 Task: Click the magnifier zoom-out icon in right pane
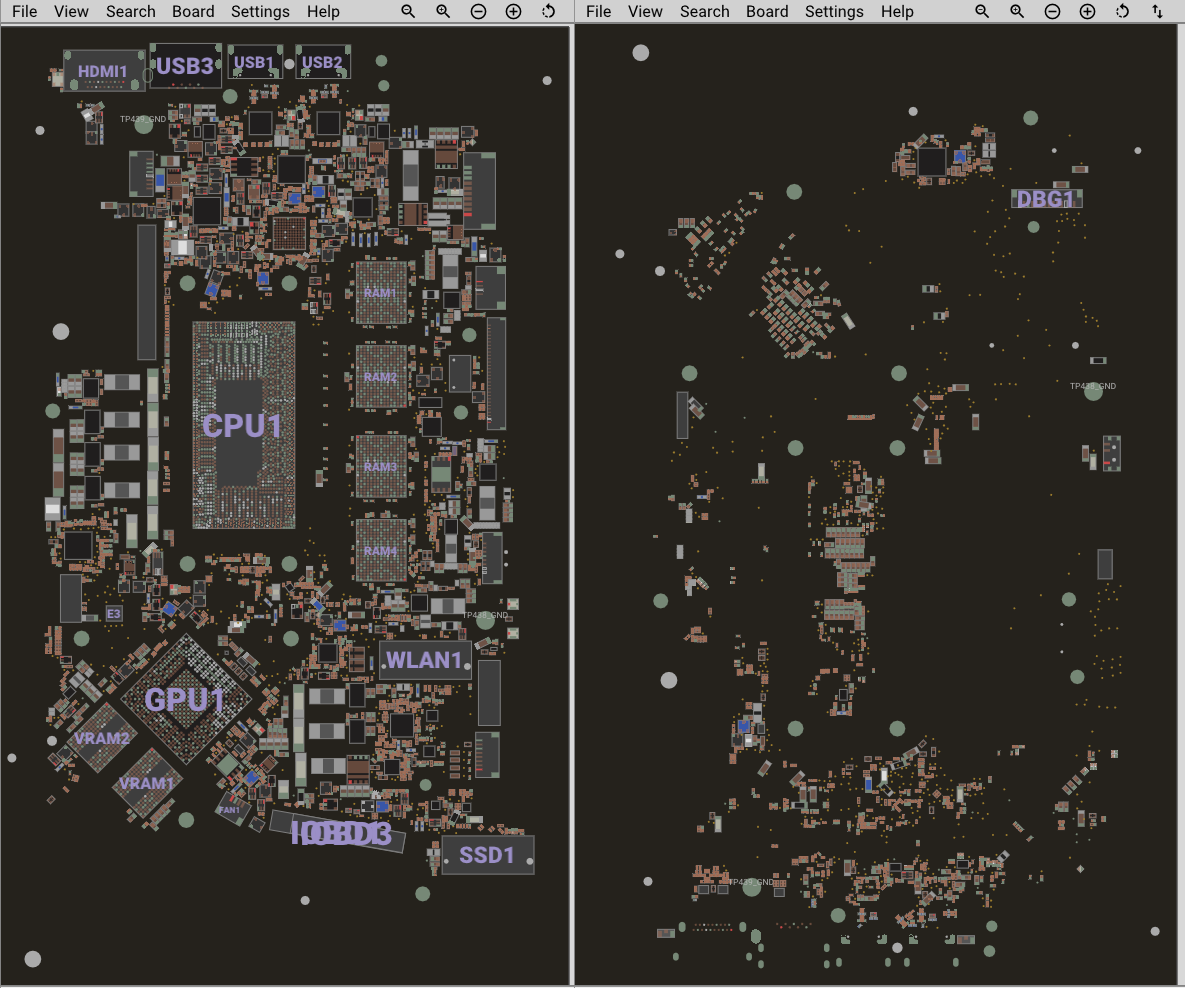click(982, 11)
